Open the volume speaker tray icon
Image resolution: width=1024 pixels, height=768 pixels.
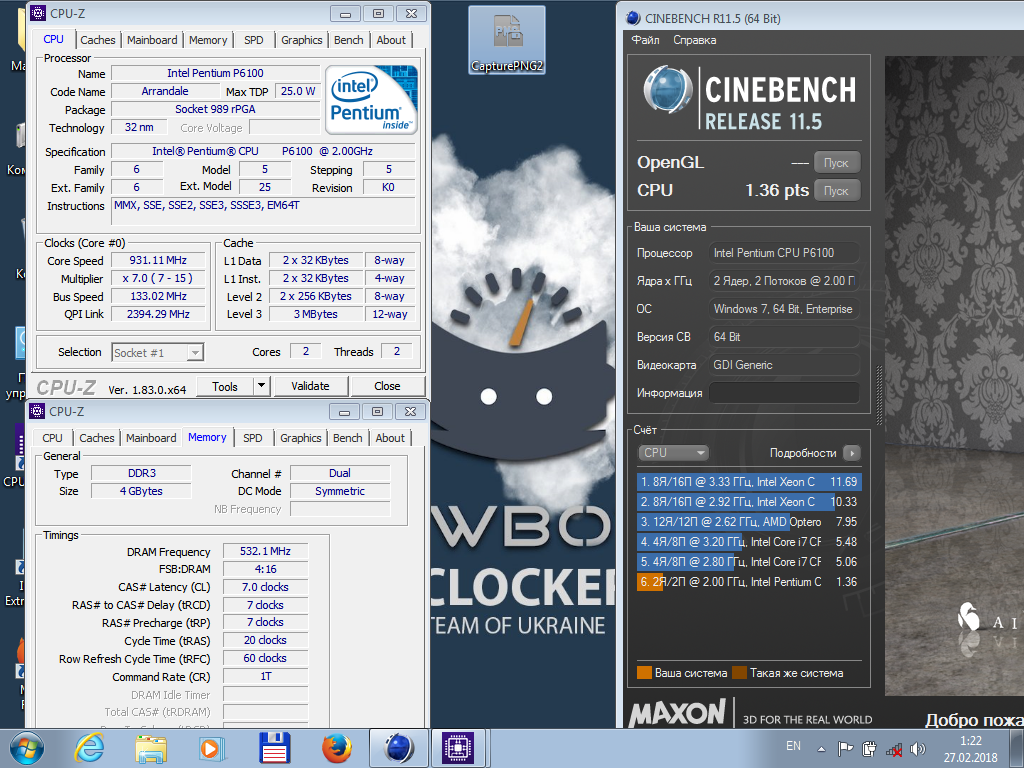pyautogui.click(x=918, y=749)
